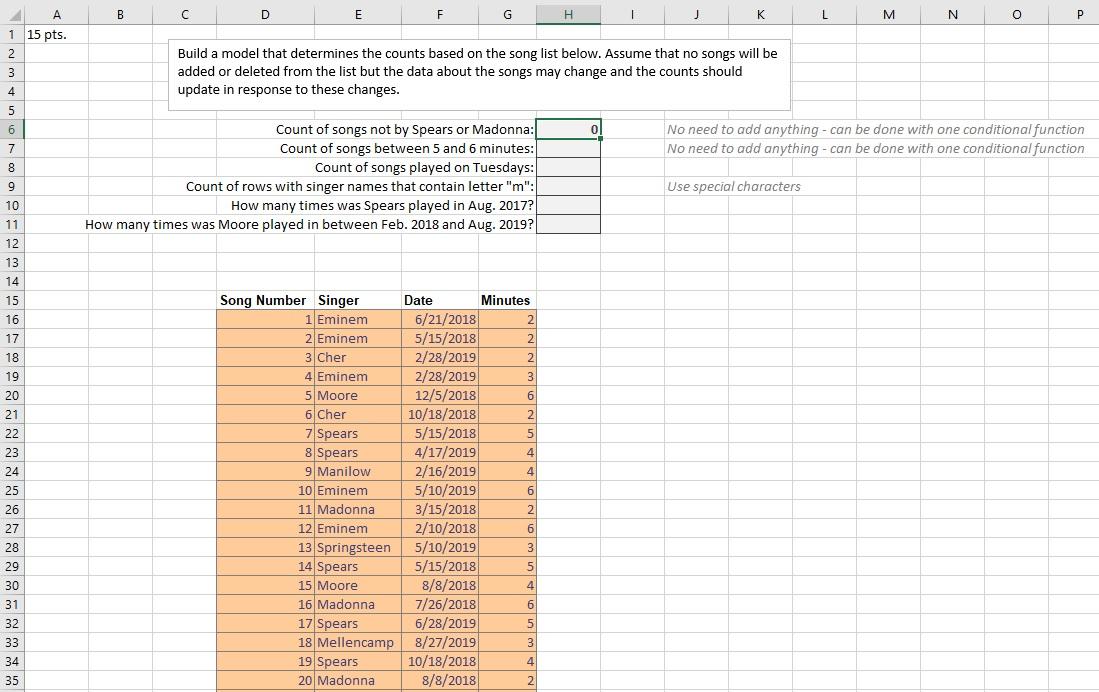Select cell H6 showing the count result 0
This screenshot has width=1099, height=692.
click(568, 129)
